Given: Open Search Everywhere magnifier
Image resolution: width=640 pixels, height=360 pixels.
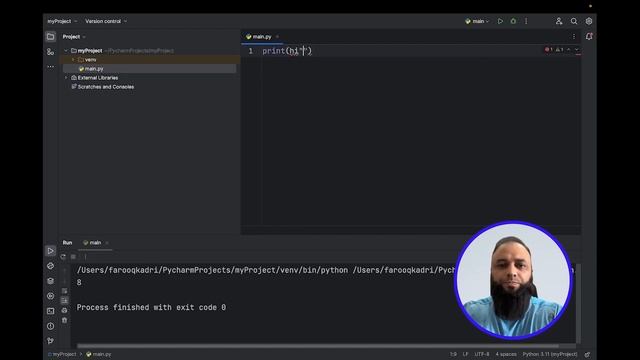Looking at the screenshot, I should coord(574,21).
